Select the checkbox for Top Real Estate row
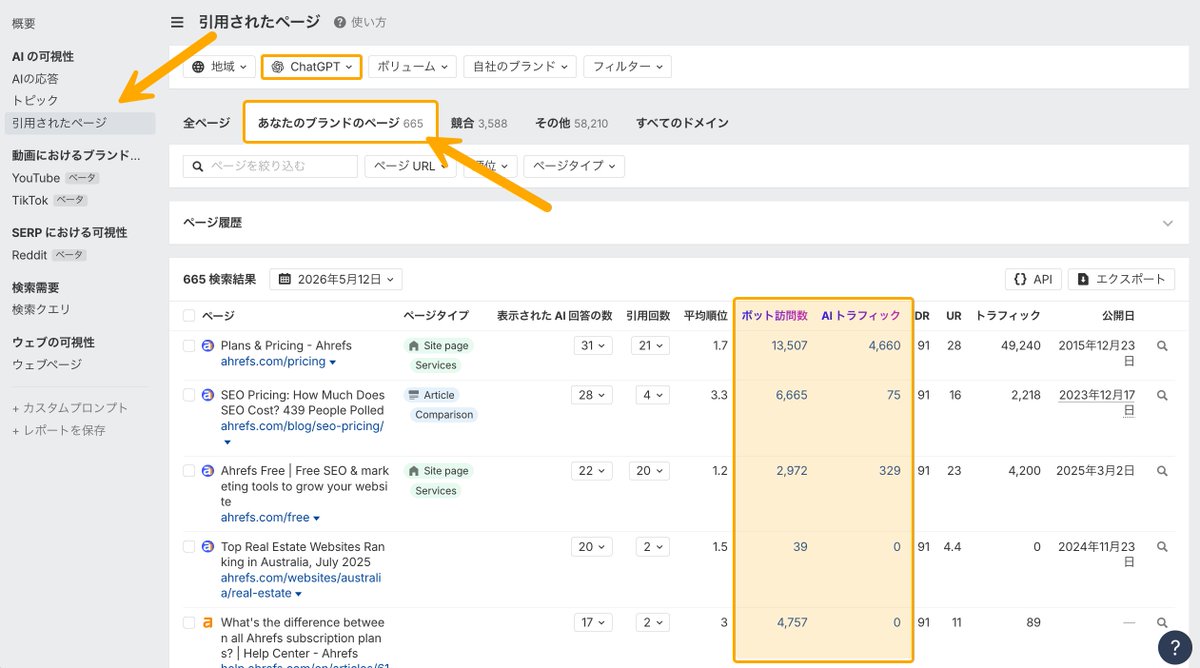Viewport: 1200px width, 668px height. coord(189,547)
